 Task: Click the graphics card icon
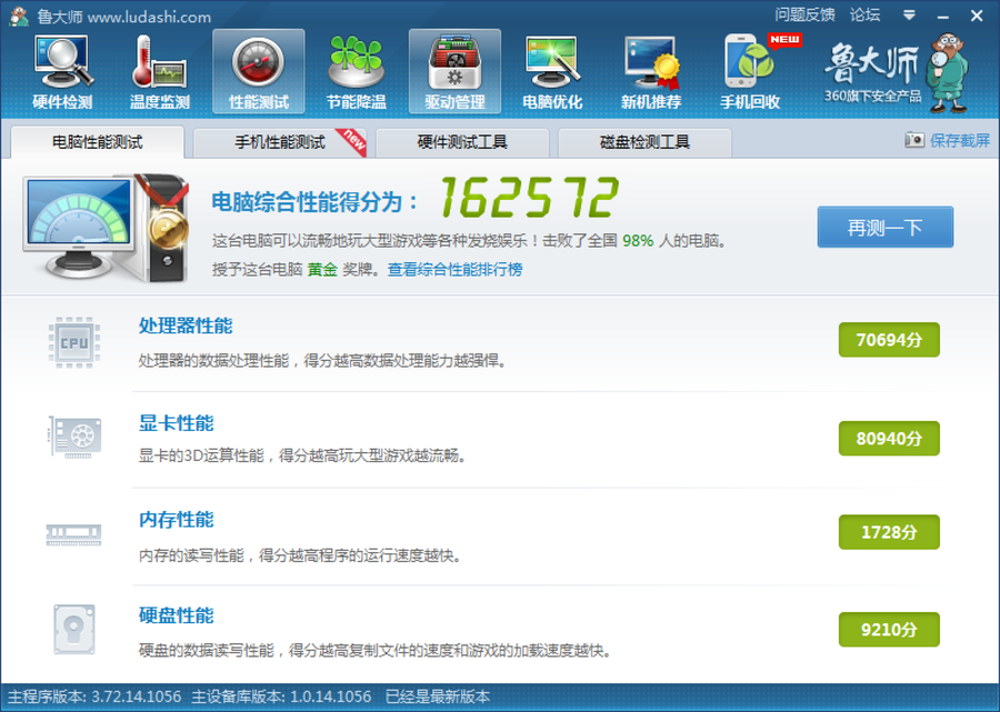click(75, 437)
